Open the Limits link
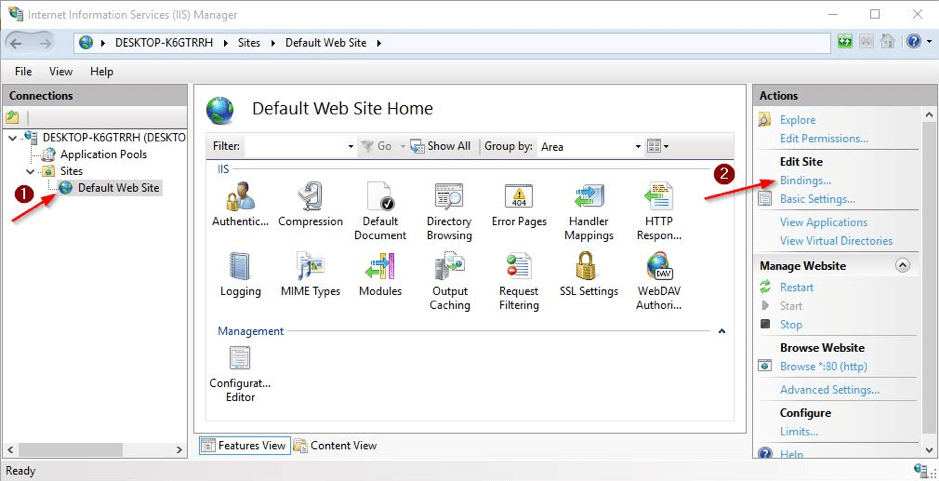Image resolution: width=939 pixels, height=481 pixels. [799, 431]
